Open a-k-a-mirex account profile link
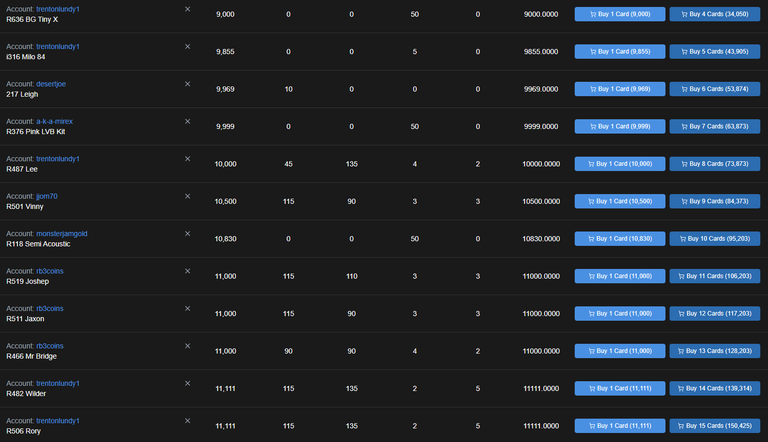The height and width of the screenshot is (442, 768). tap(54, 121)
